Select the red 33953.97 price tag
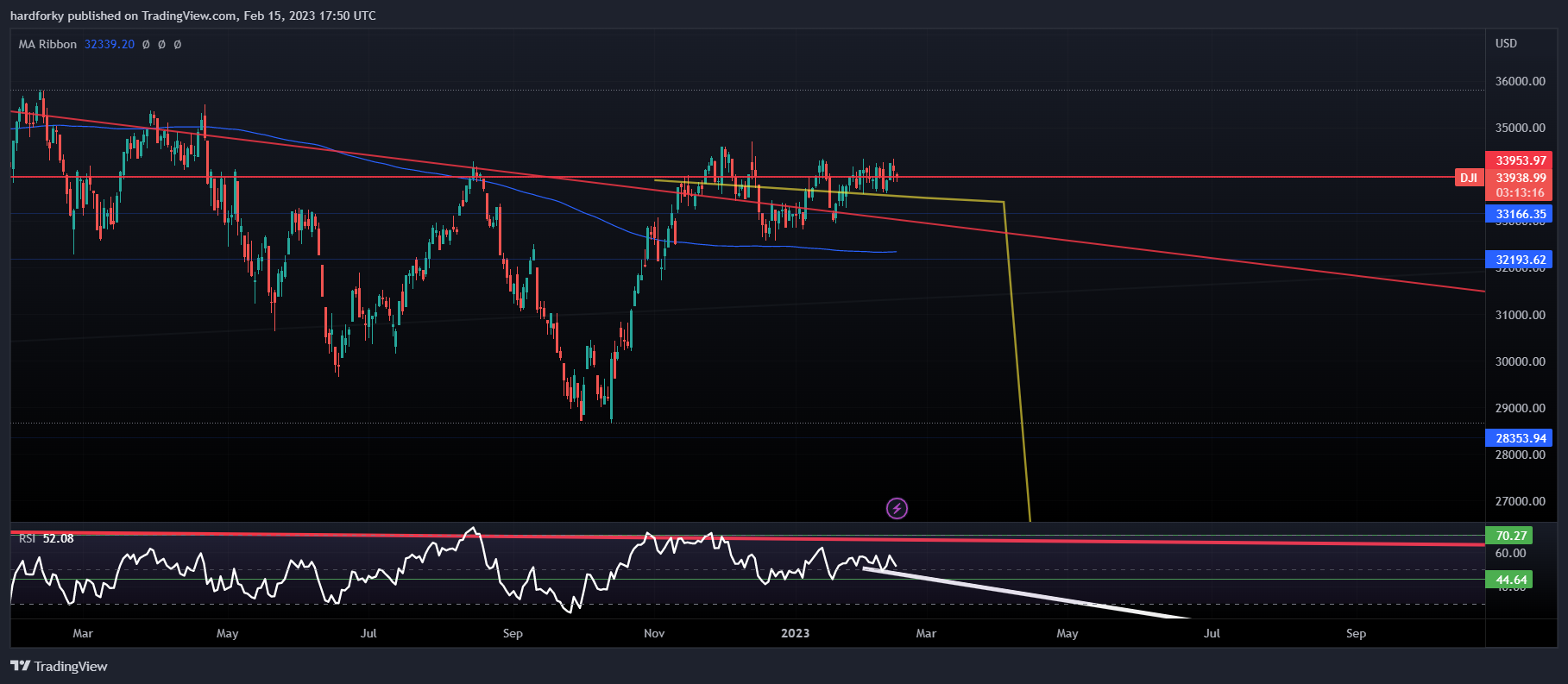The width and height of the screenshot is (1568, 684). point(1519,160)
